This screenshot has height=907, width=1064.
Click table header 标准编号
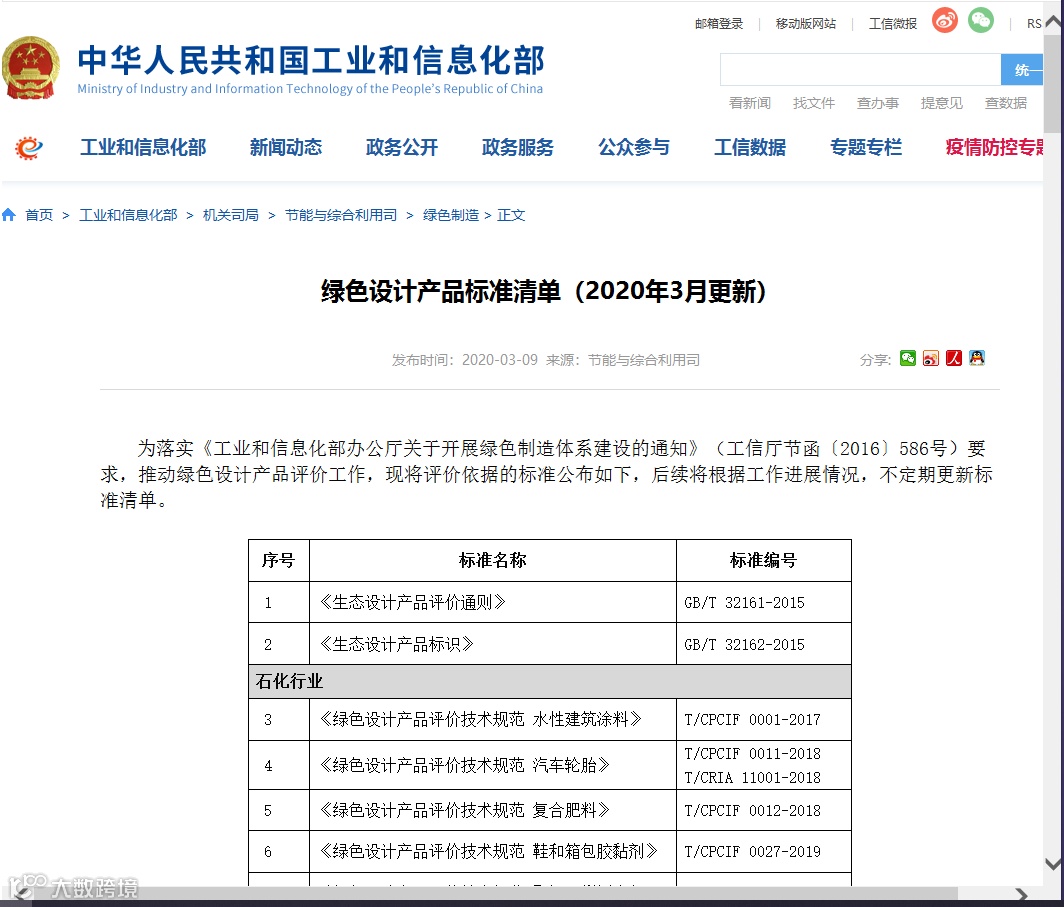coord(763,560)
